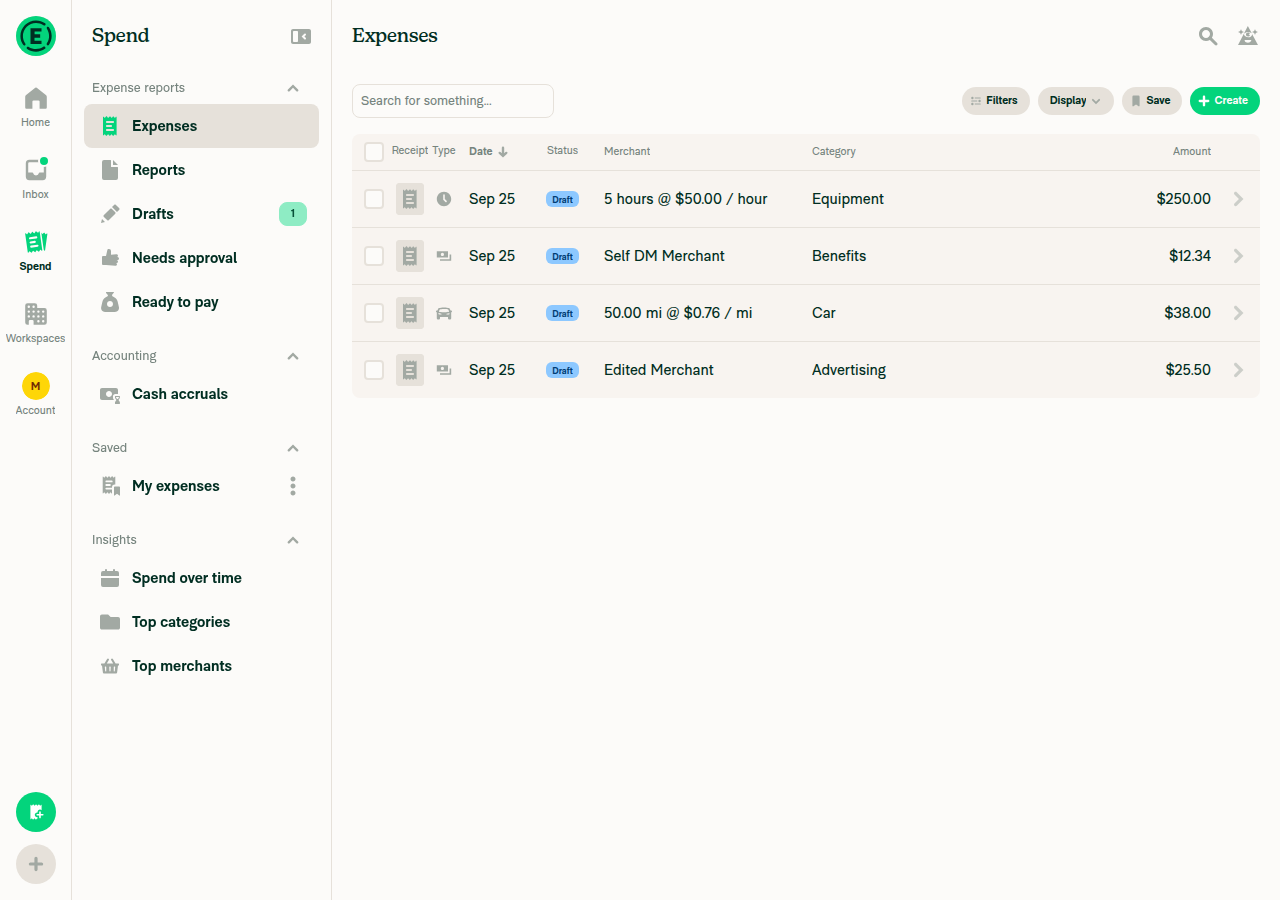Click the Save button
1280x900 pixels.
[x=1151, y=101]
